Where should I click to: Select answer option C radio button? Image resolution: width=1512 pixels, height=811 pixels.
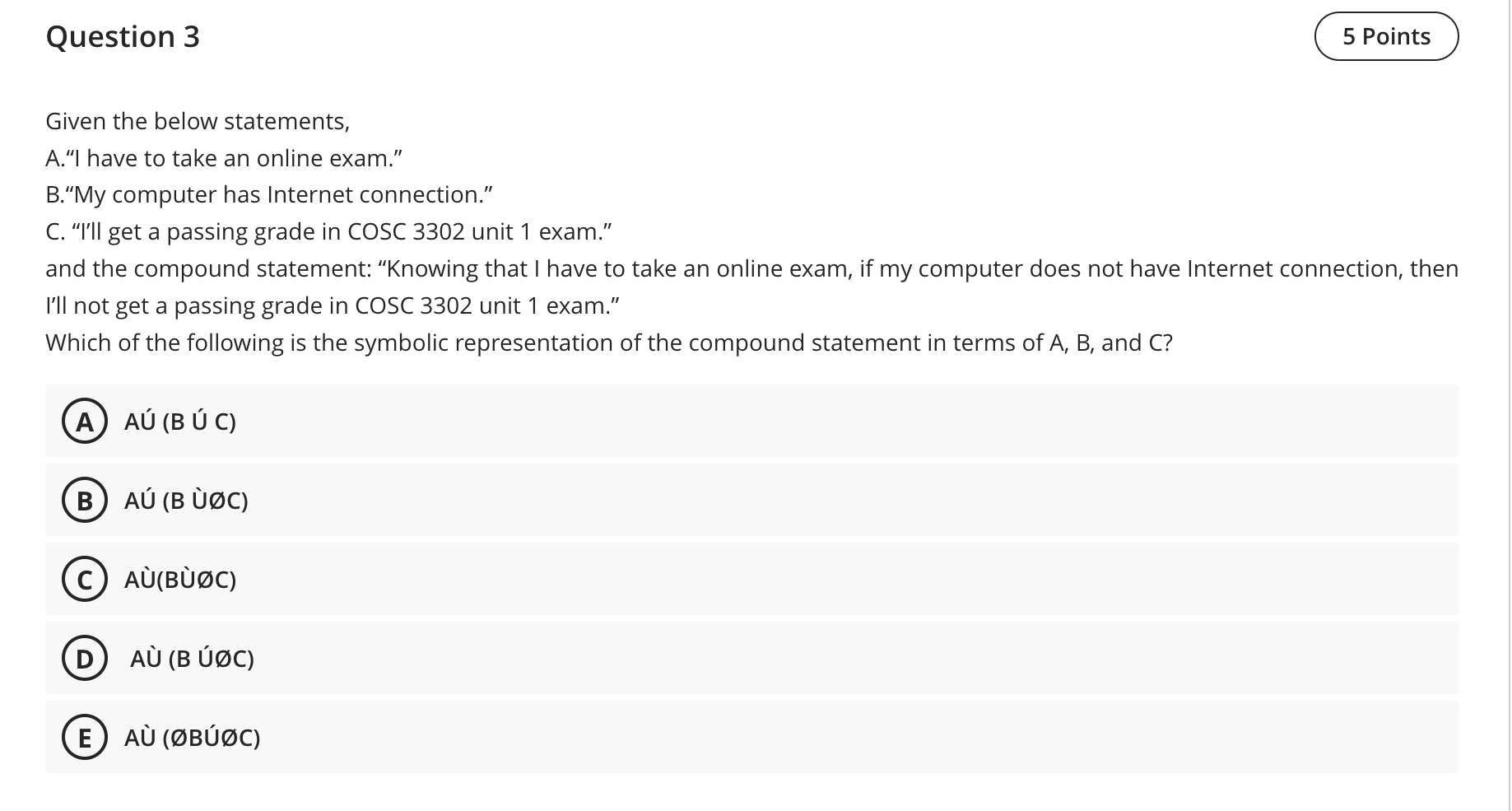pos(85,580)
